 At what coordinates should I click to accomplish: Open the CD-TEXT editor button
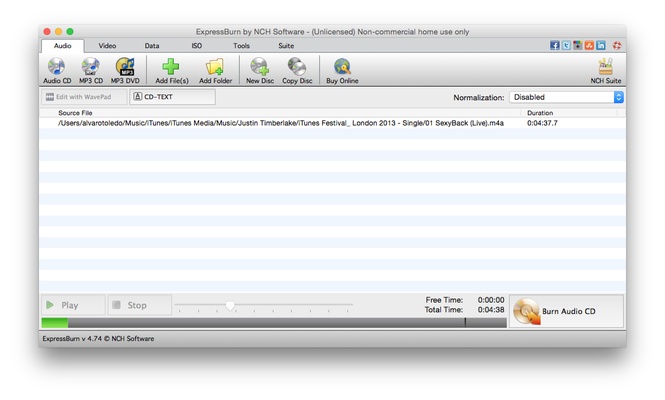[172, 97]
